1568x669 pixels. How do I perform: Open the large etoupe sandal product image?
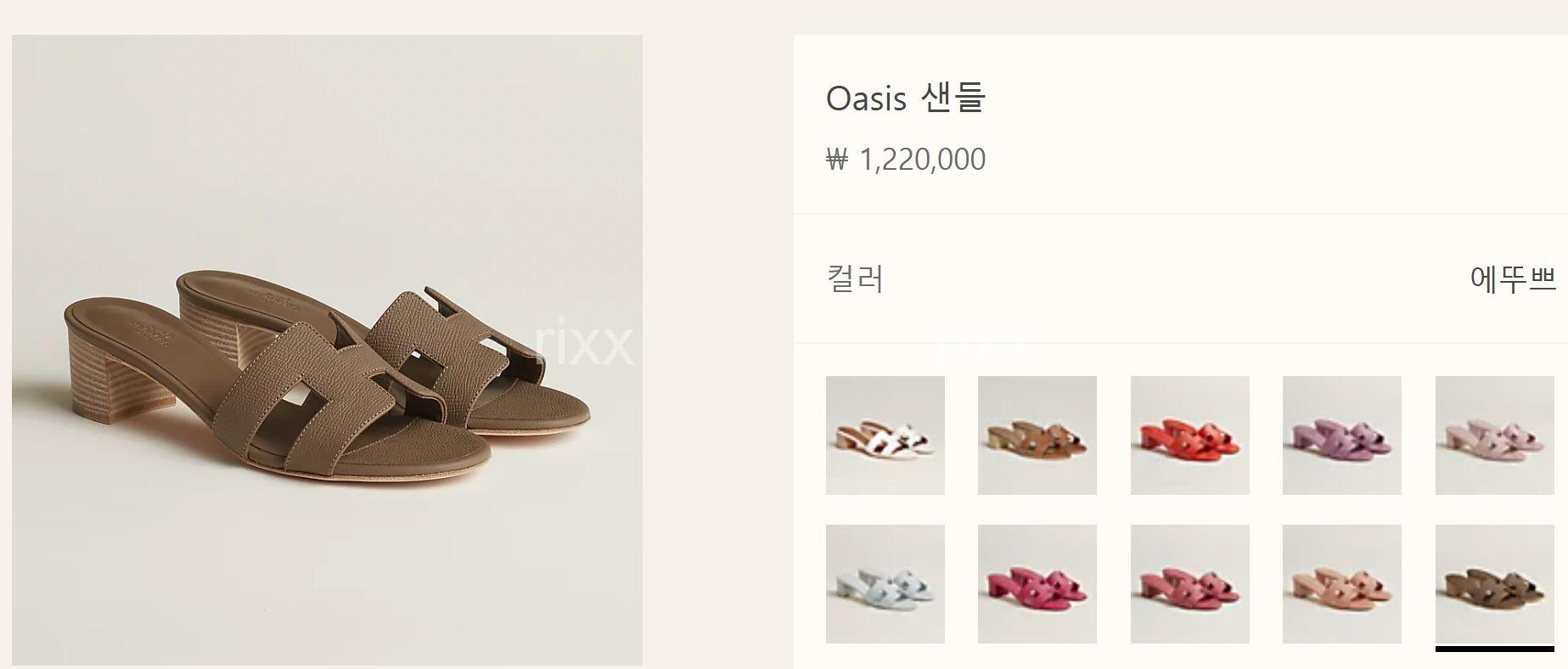click(327, 350)
